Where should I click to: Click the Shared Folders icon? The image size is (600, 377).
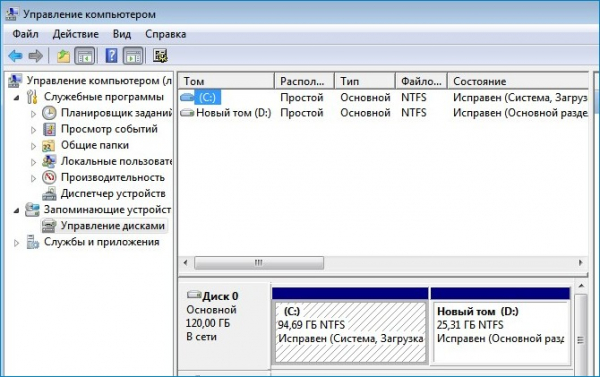[x=49, y=145]
